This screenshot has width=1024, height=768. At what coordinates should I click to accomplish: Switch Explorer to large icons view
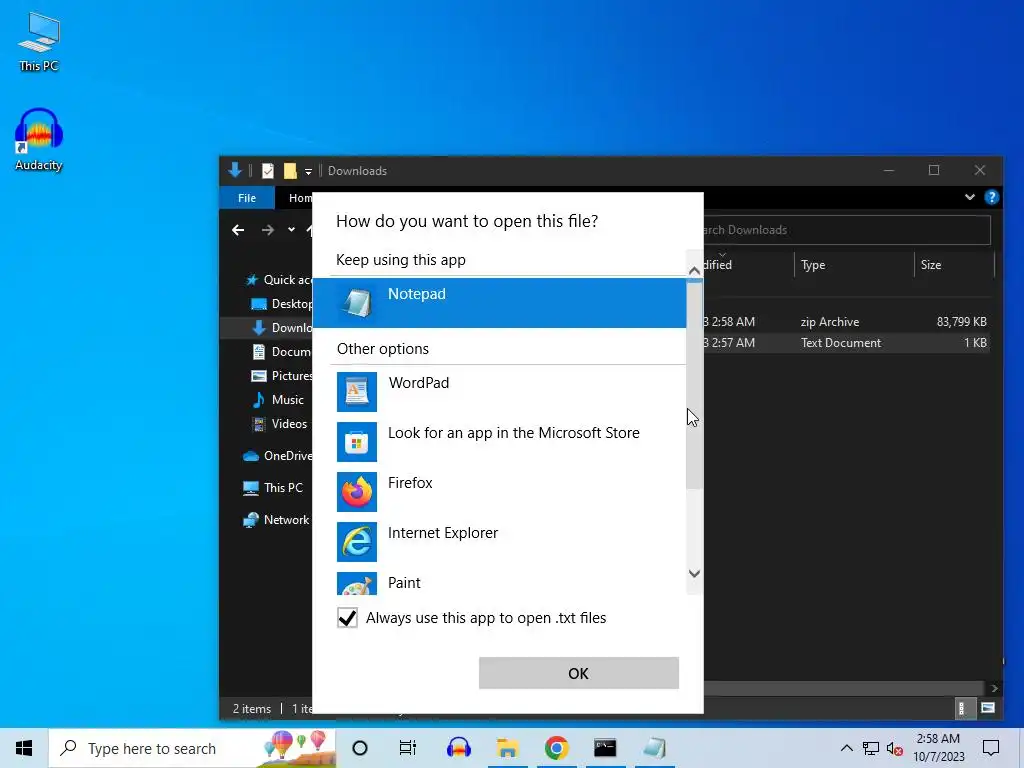[x=987, y=708]
